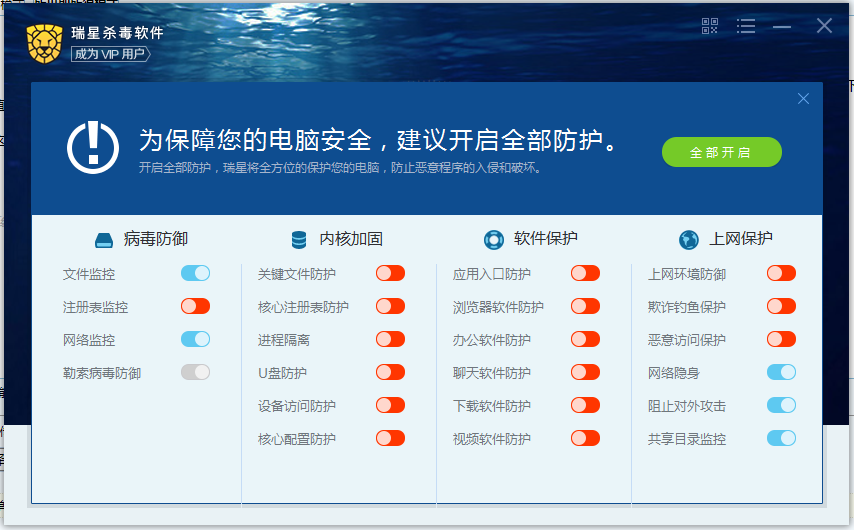
Task: Click the 软件保护 heading text
Action: tap(546, 239)
